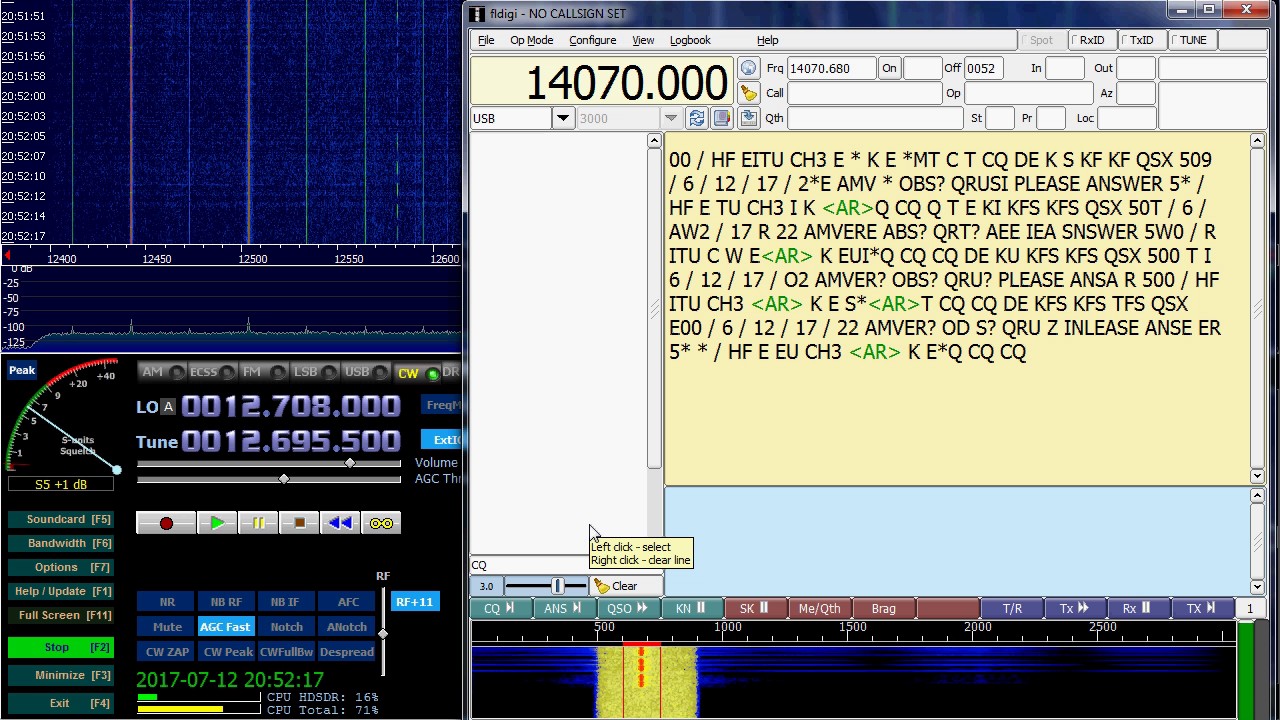The image size is (1280, 720).
Task: Click the fldigi refresh arrows icon
Action: click(x=697, y=118)
